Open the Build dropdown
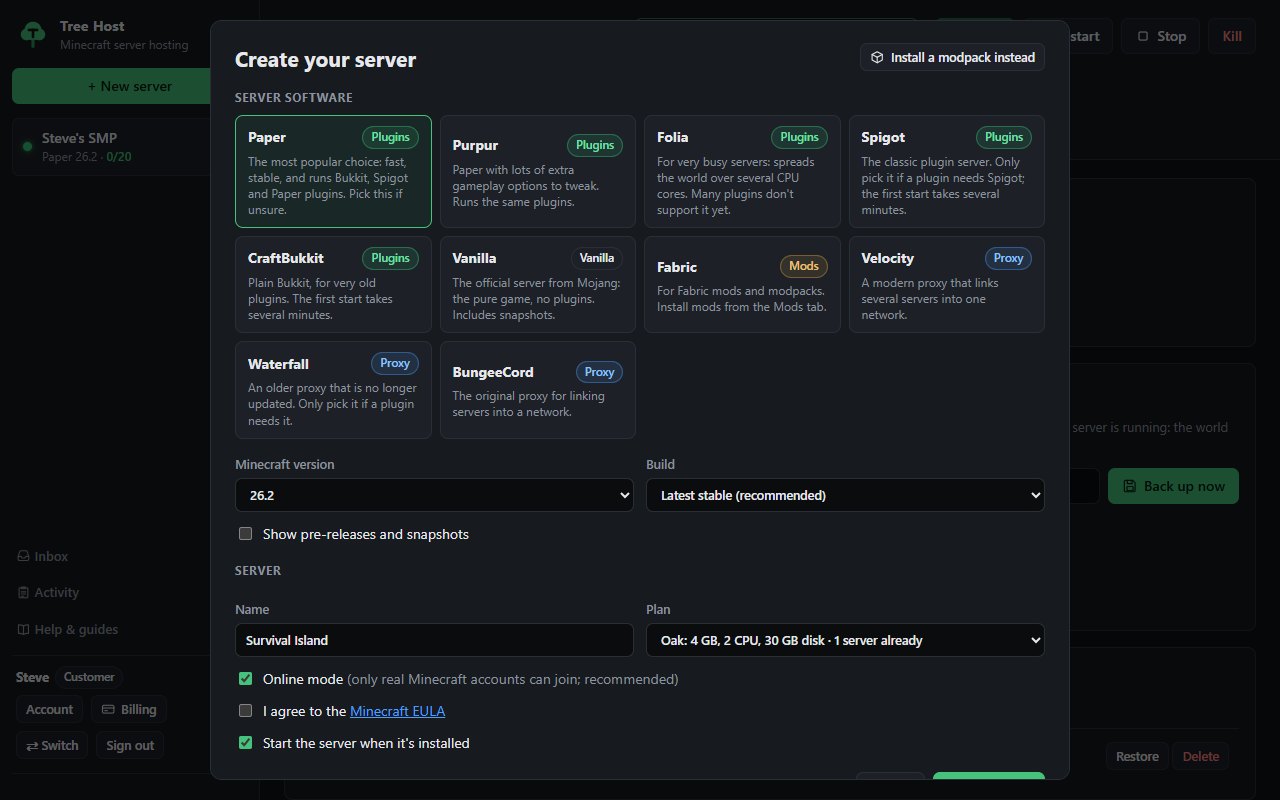 (x=845, y=495)
